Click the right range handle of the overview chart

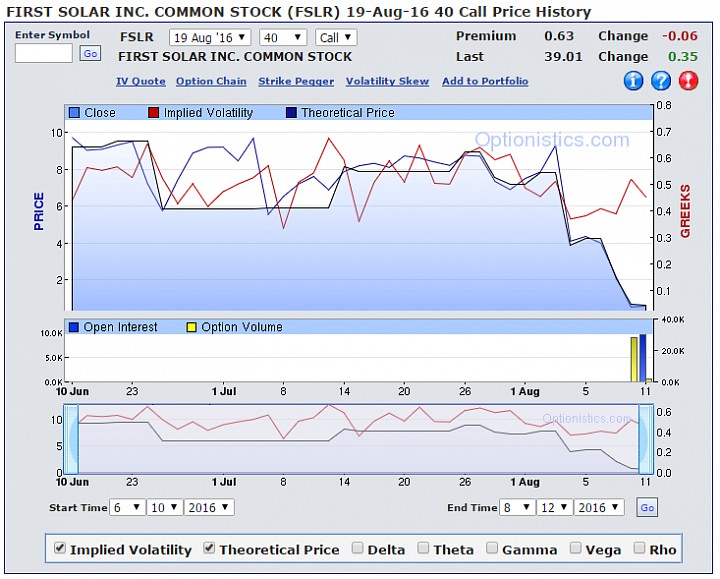[x=646, y=439]
